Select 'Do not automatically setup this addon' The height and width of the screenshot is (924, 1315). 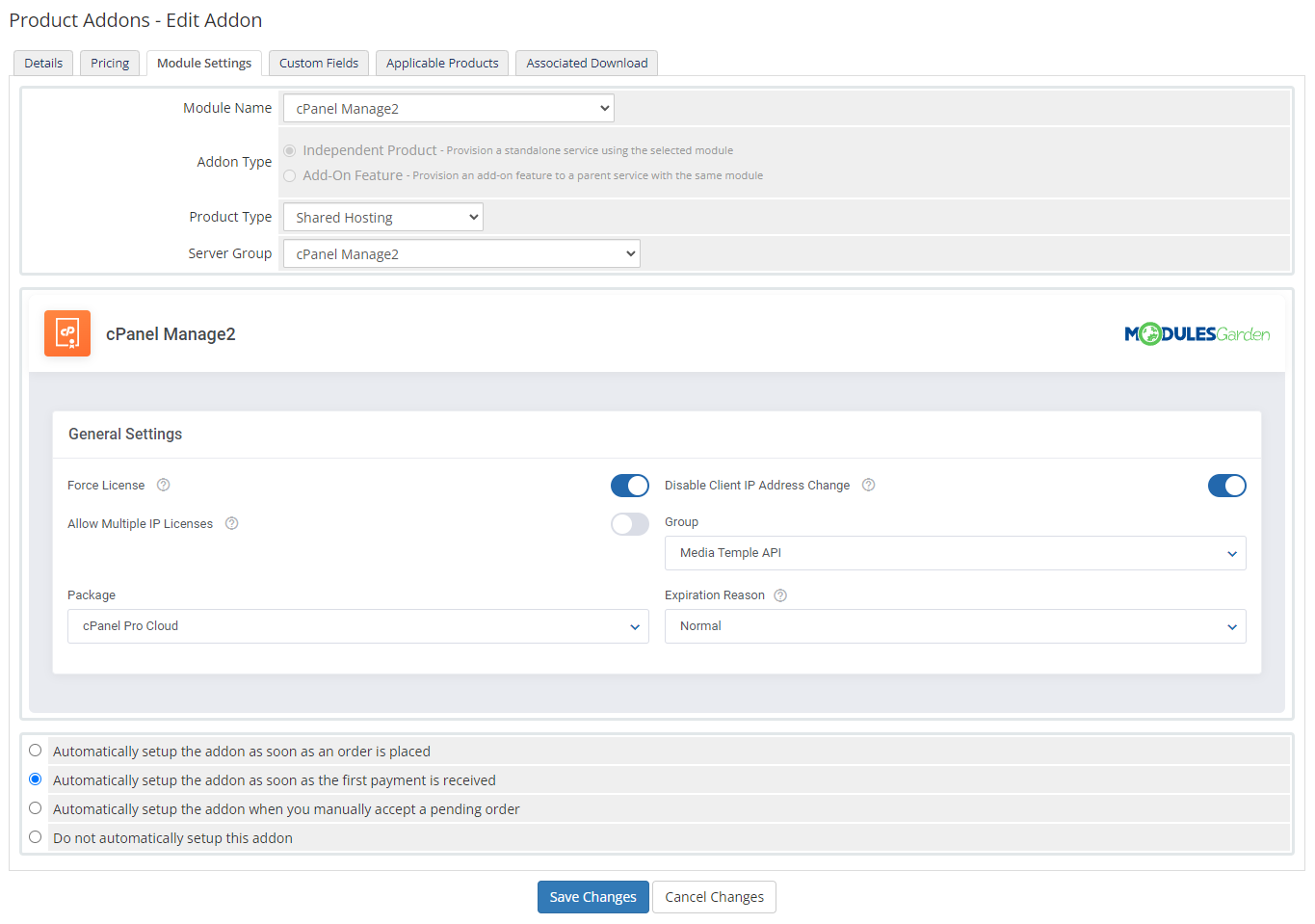pos(34,837)
